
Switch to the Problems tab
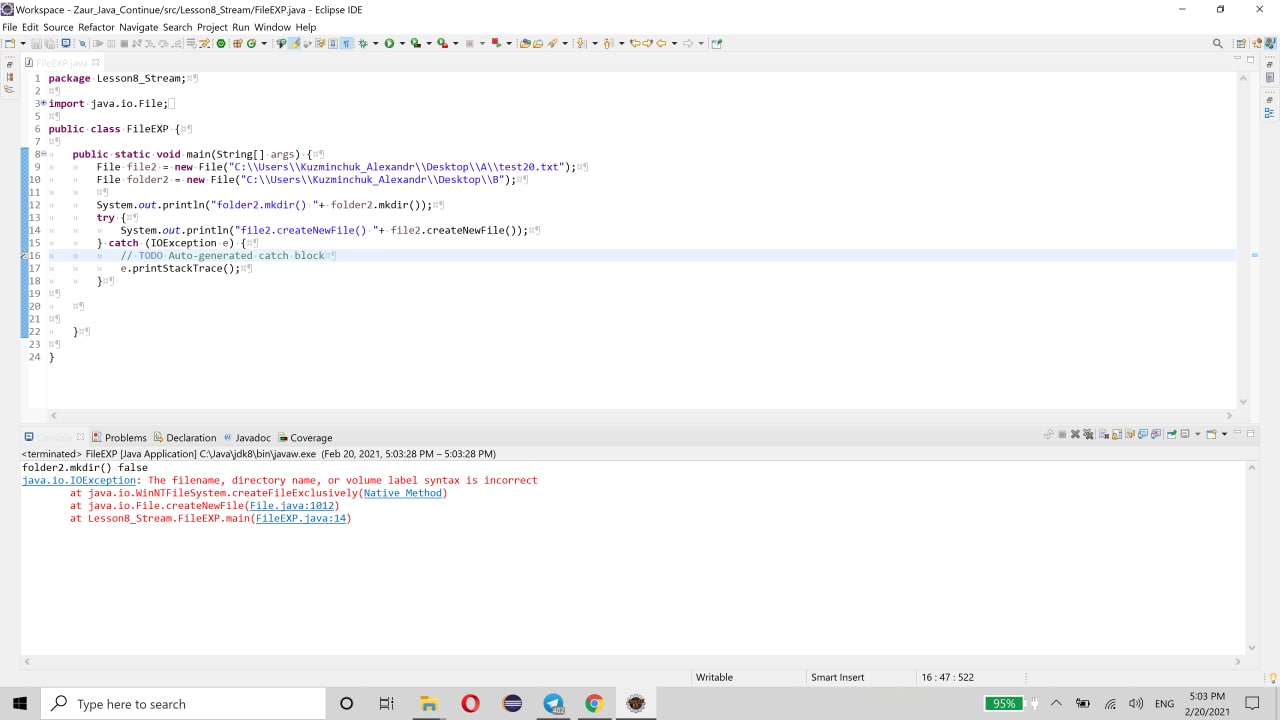[119, 437]
